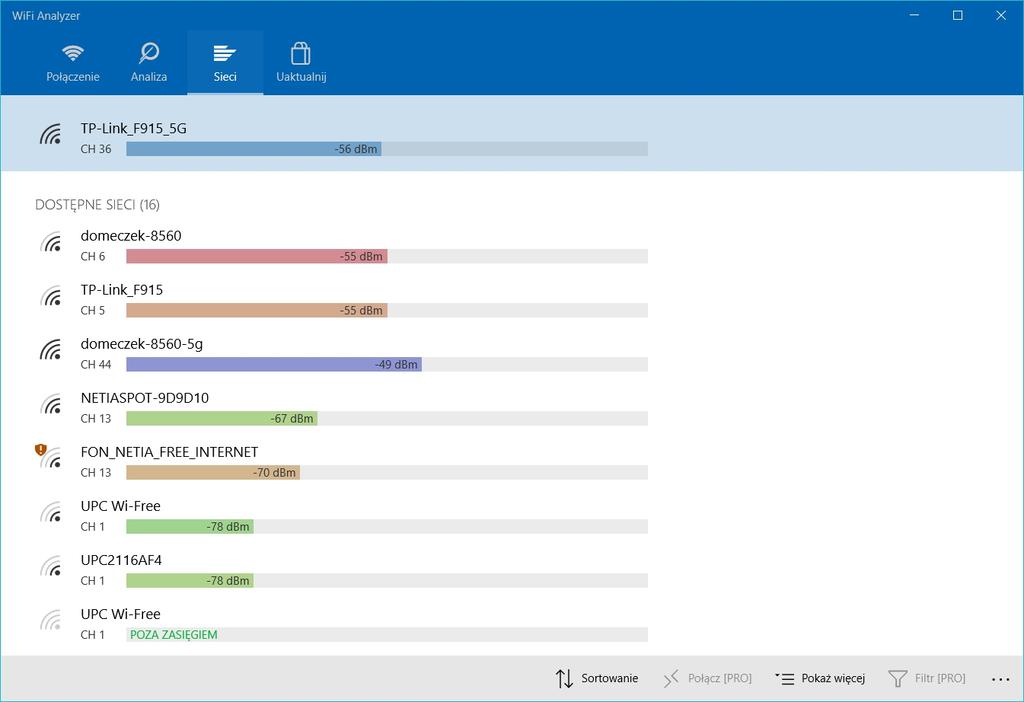Click the -67 dBm green signal bar

coord(221,419)
